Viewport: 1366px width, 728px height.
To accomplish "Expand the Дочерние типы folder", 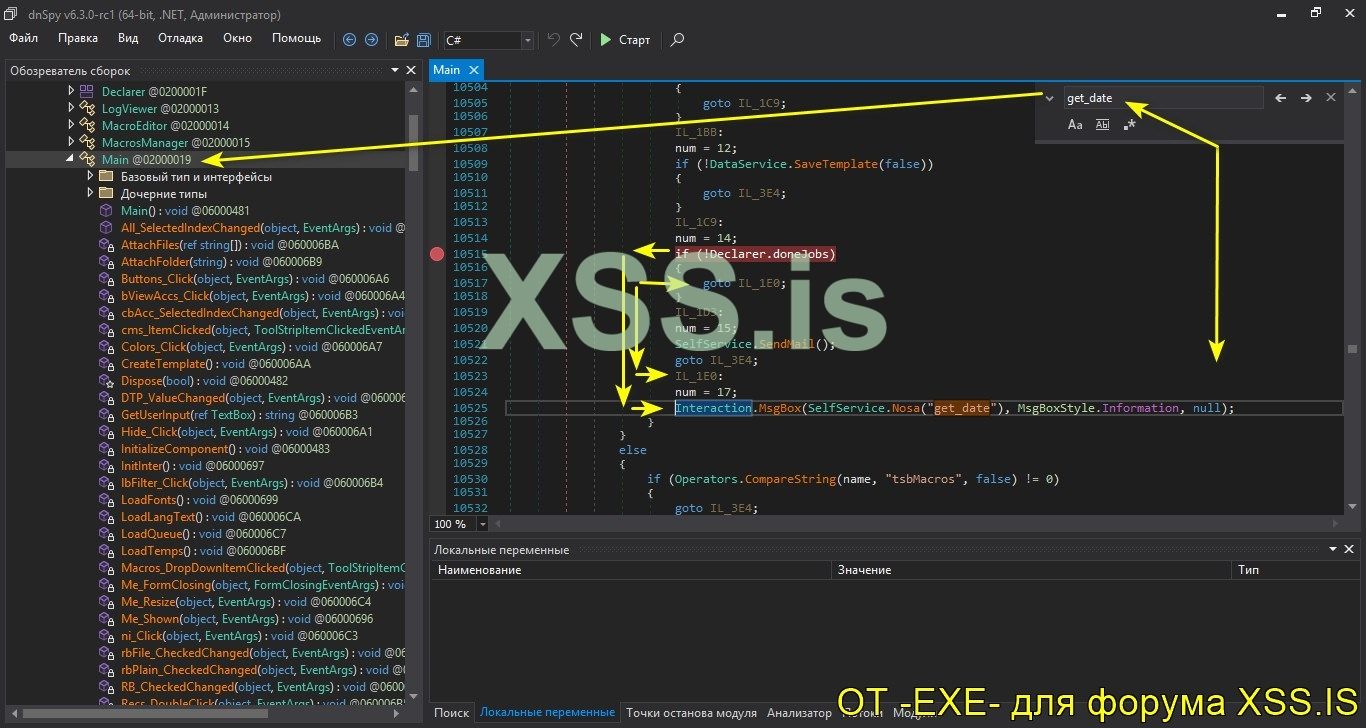I will pos(90,193).
